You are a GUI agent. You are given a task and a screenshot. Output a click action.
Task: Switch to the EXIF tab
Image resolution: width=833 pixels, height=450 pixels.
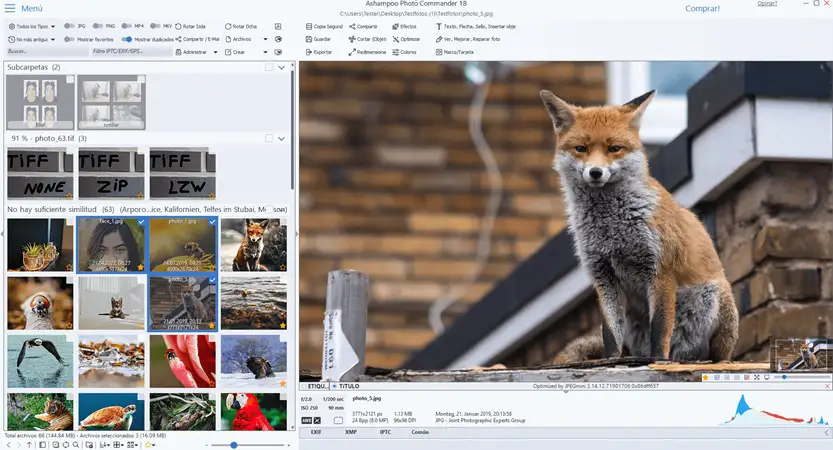(x=316, y=432)
